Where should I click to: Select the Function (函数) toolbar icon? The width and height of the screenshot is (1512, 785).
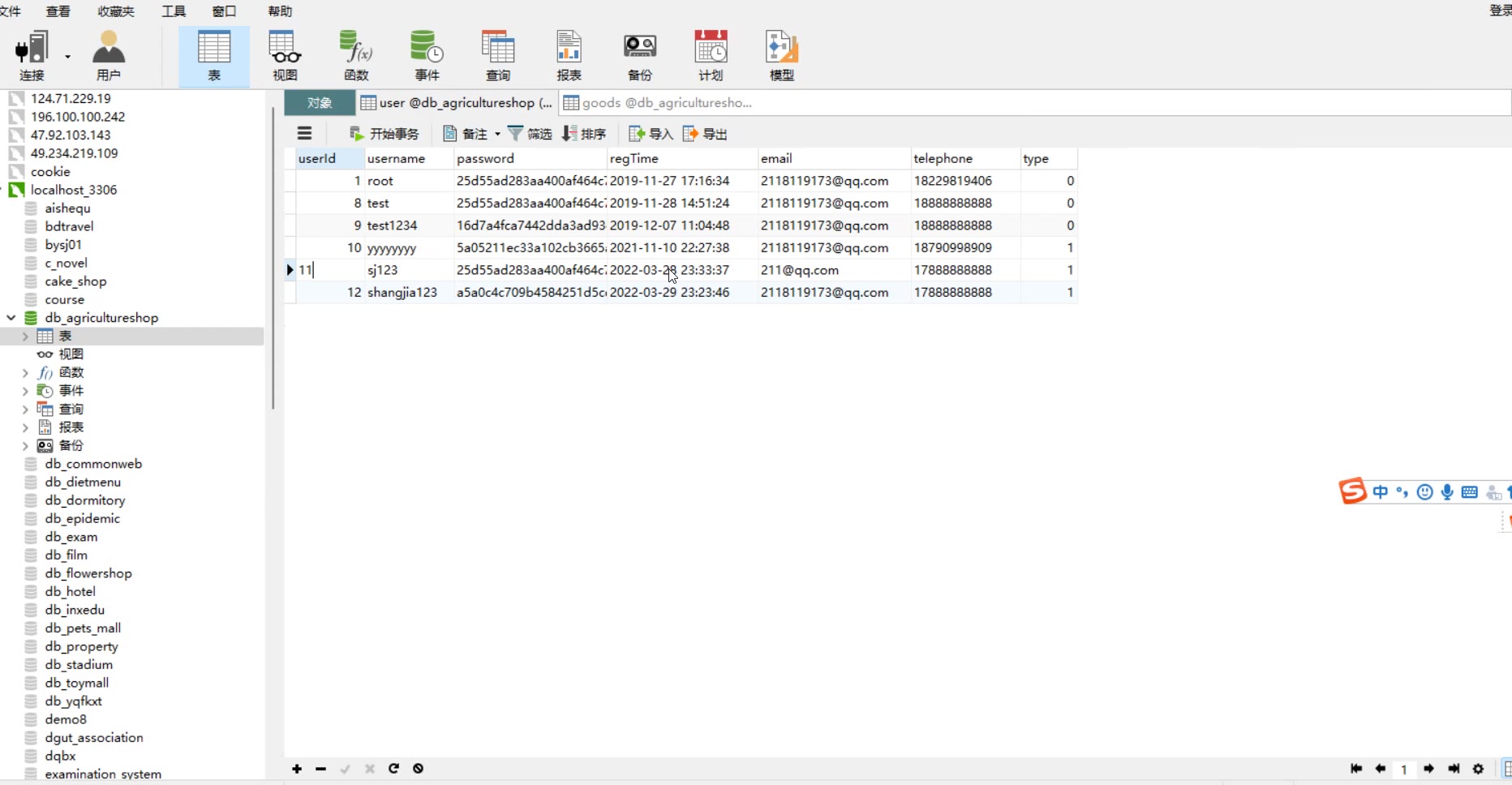point(355,55)
